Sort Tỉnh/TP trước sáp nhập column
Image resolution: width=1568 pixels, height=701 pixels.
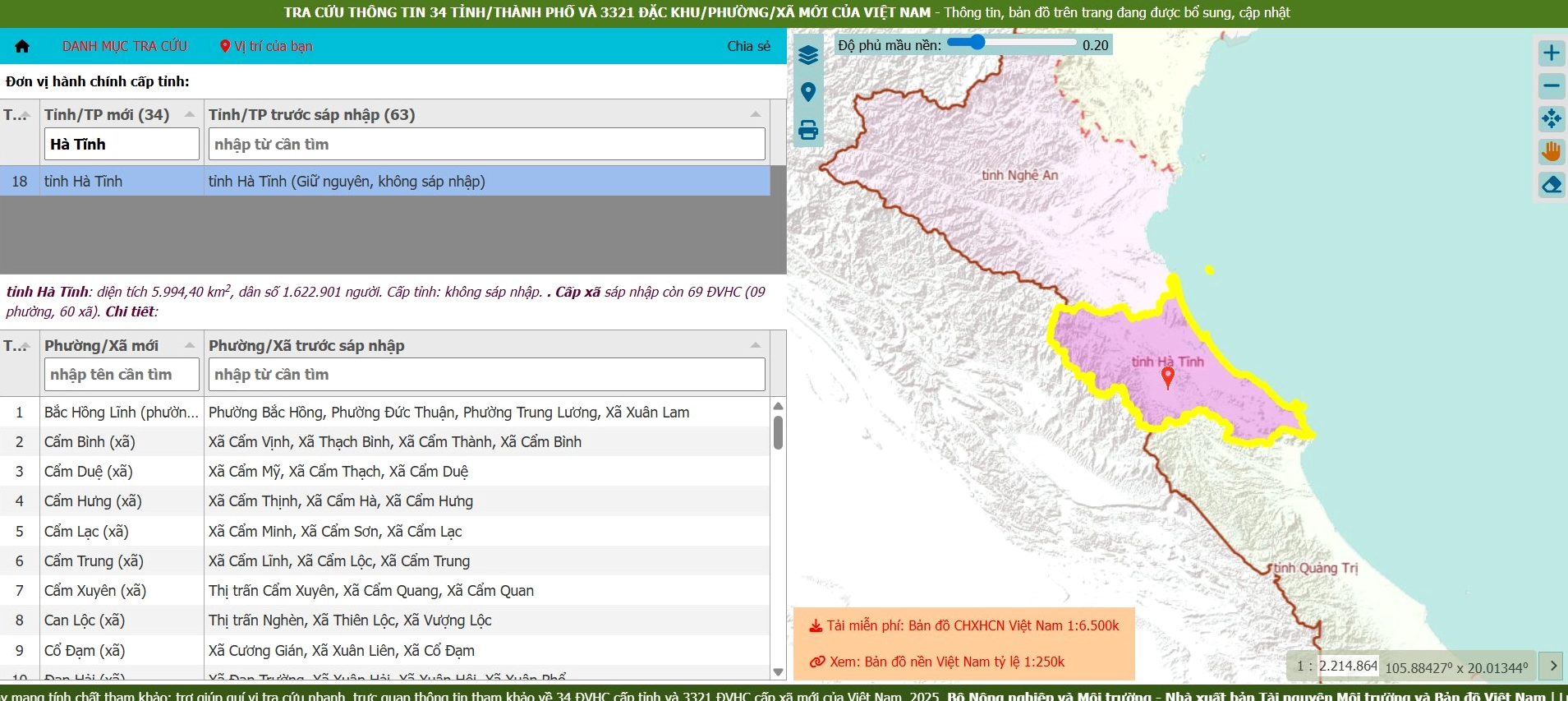(x=756, y=114)
